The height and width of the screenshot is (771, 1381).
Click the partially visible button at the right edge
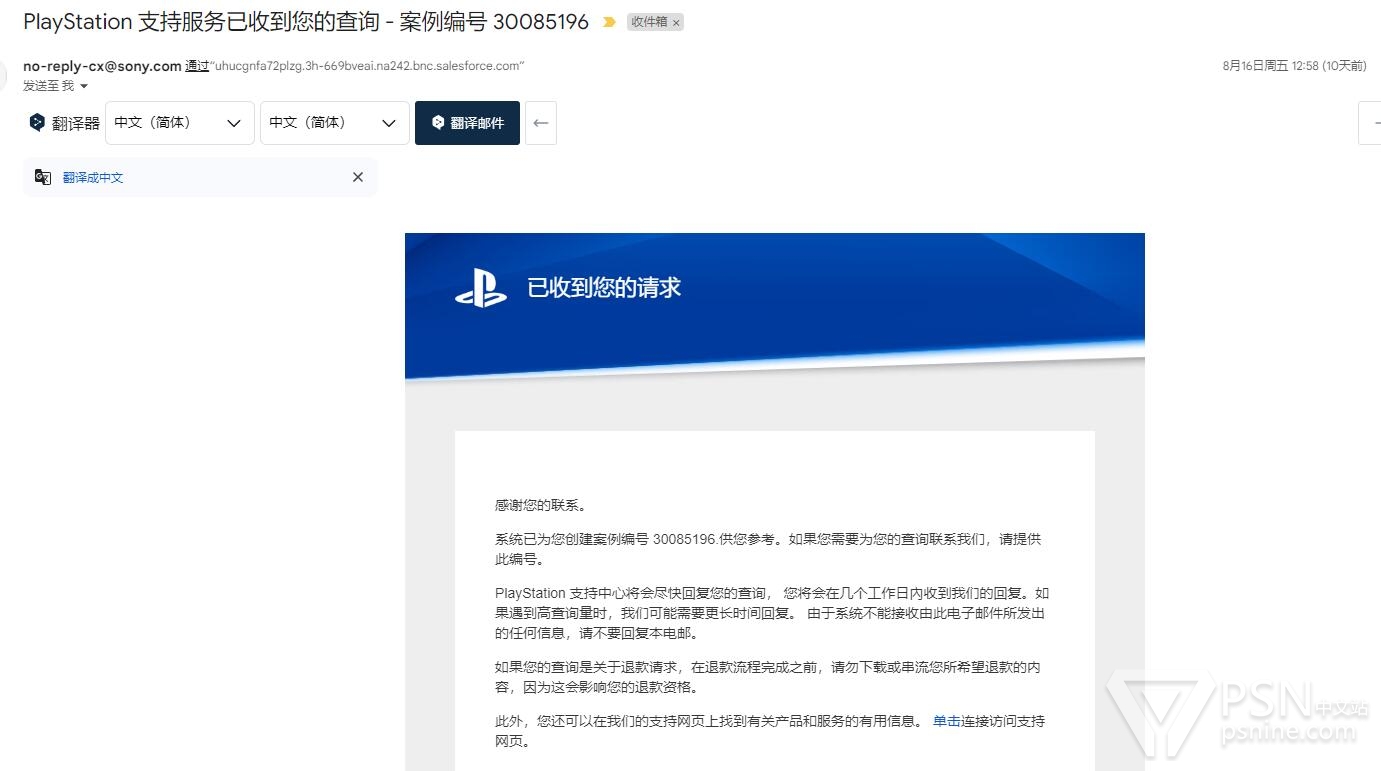pos(1370,123)
